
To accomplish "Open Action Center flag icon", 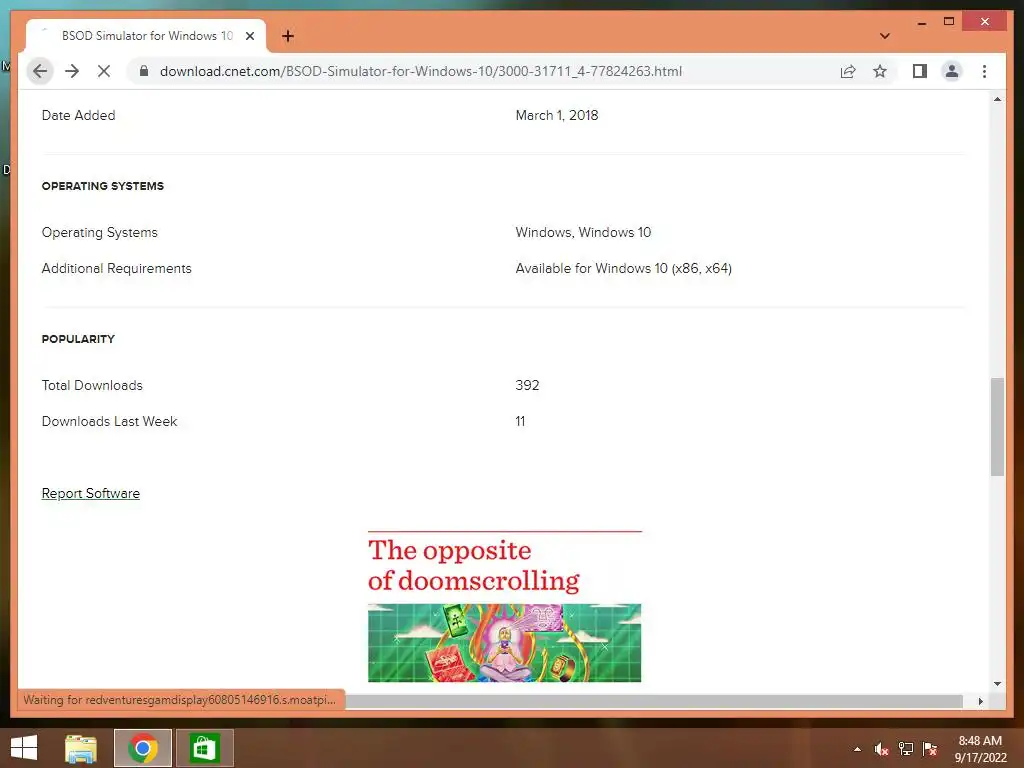I will click(930, 749).
